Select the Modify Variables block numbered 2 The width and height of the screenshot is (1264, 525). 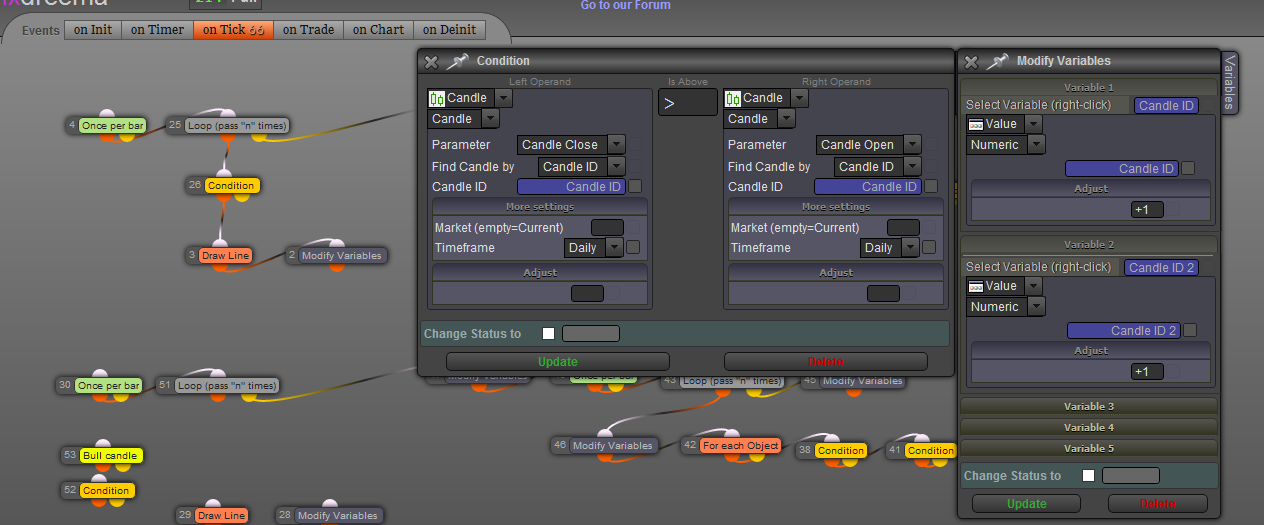(341, 255)
